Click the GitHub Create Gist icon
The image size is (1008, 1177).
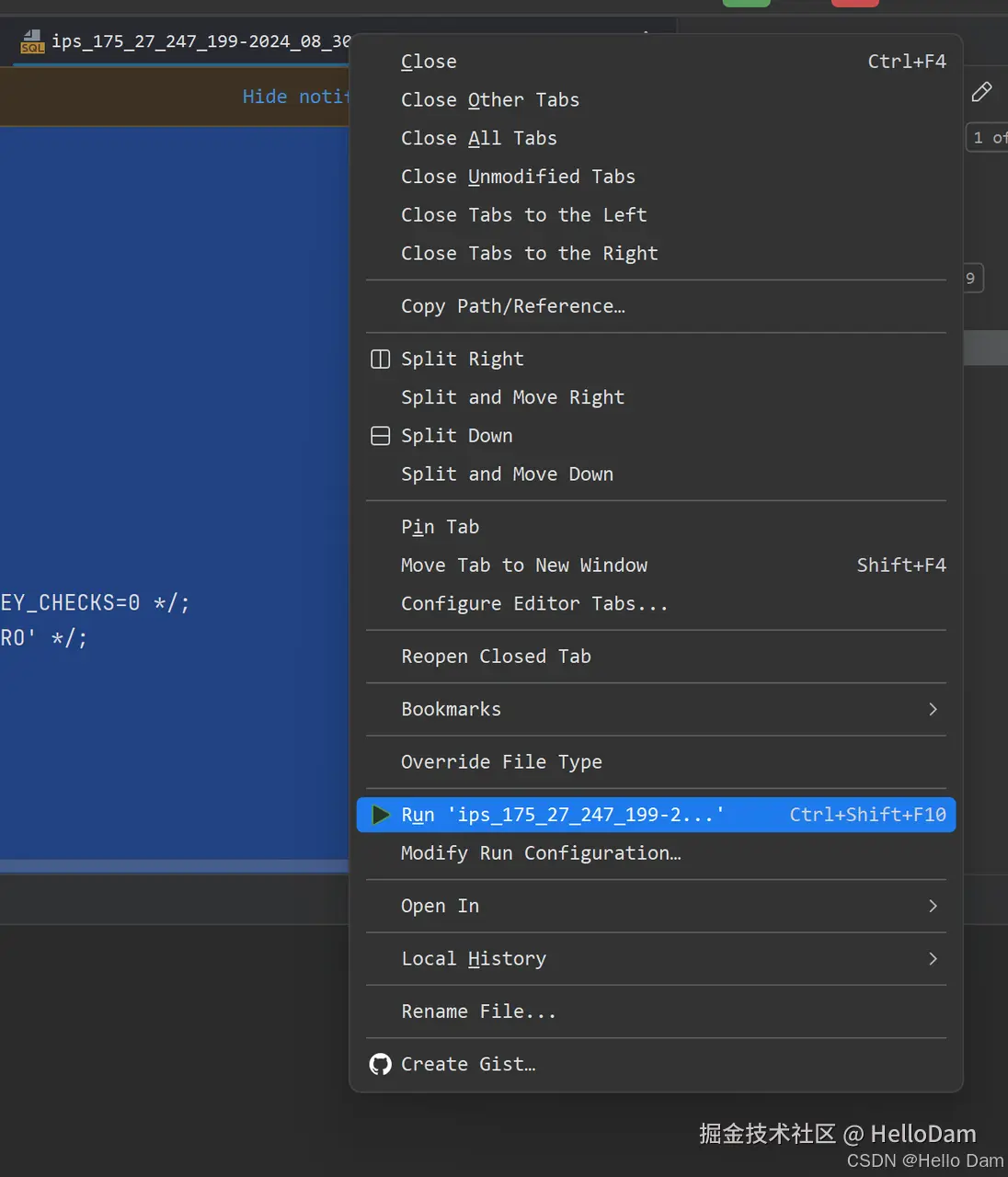coord(380,1065)
